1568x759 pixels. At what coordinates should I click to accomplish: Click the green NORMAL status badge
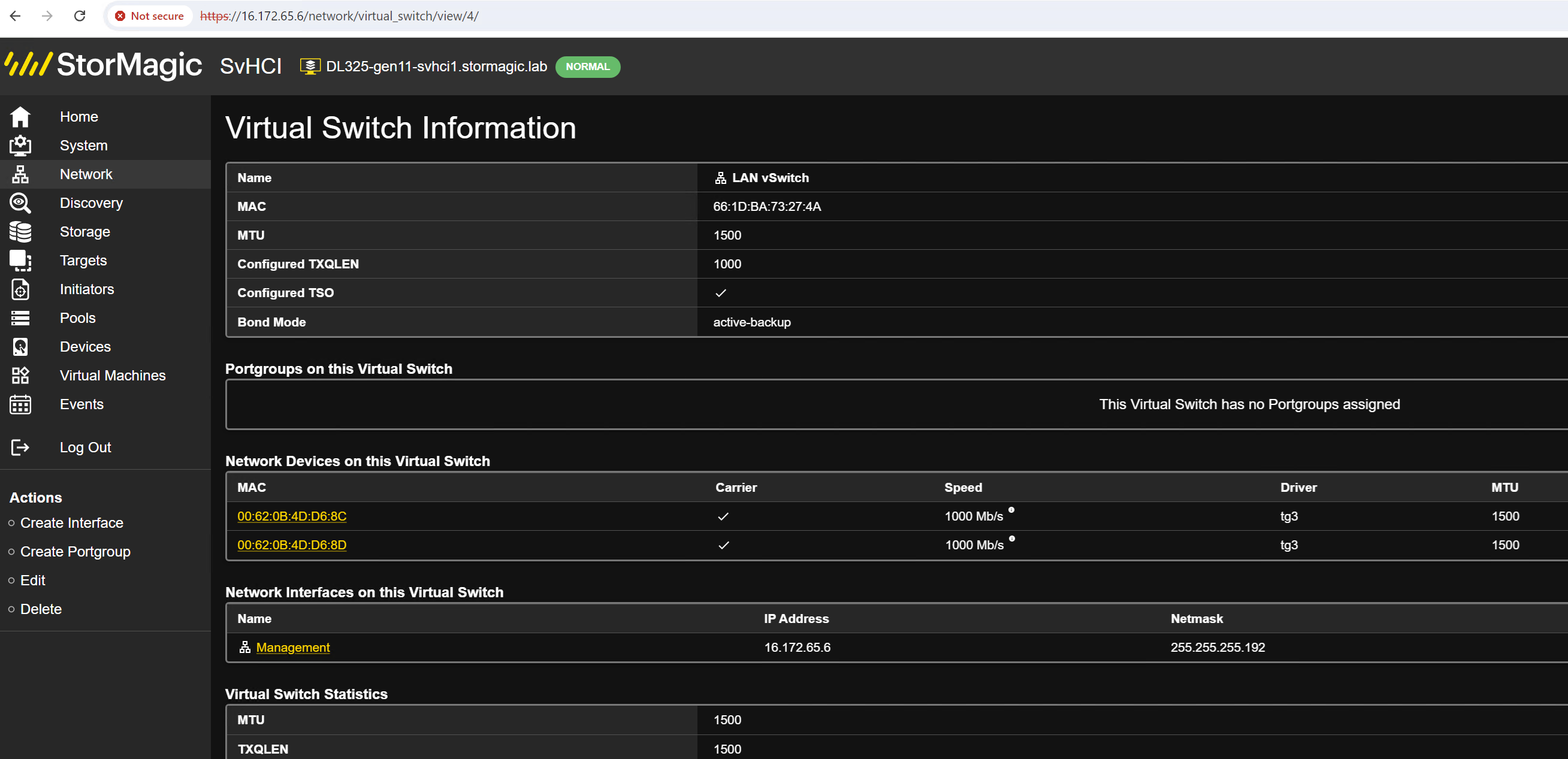(587, 67)
